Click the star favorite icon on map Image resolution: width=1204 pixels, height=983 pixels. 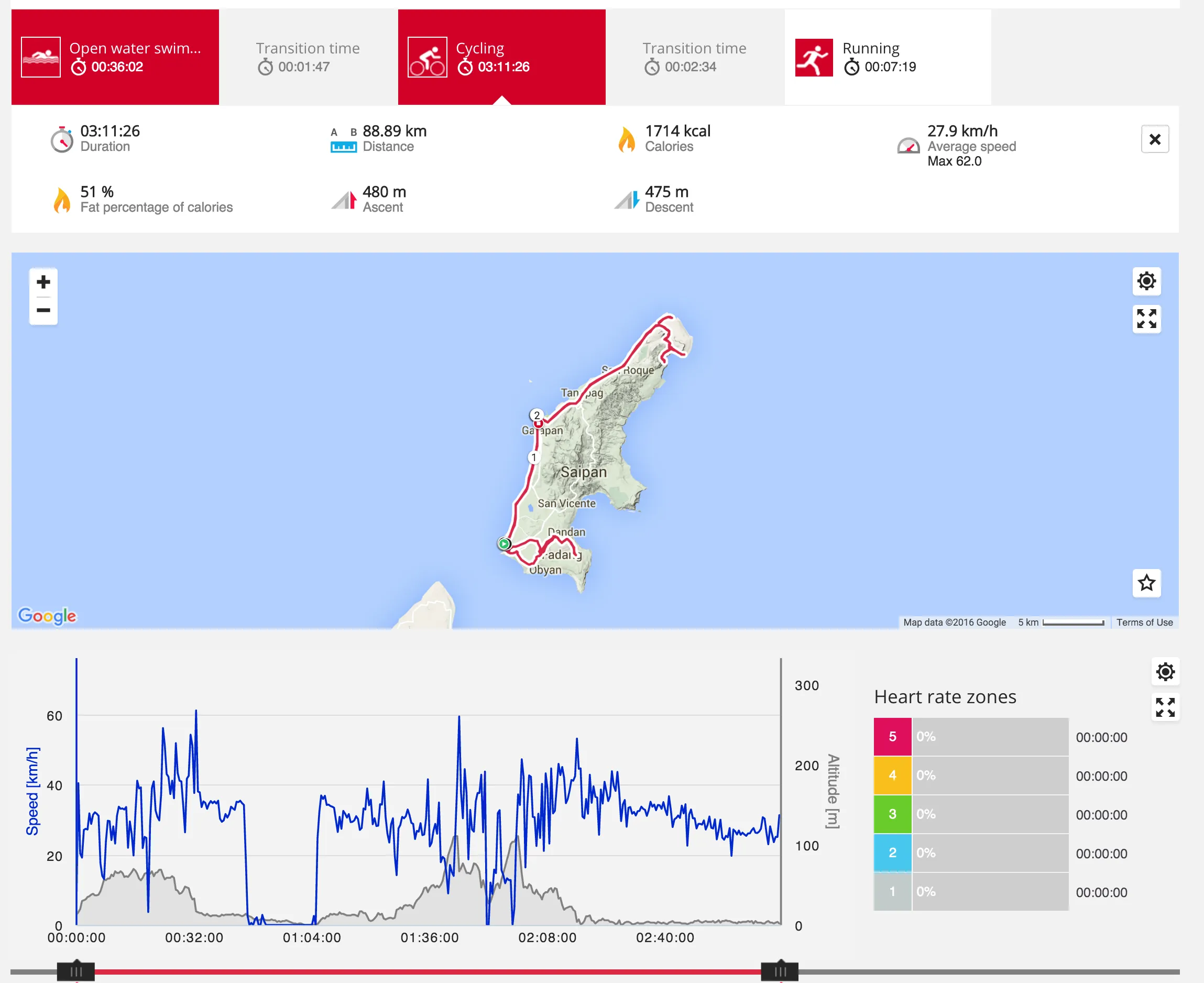1146,583
